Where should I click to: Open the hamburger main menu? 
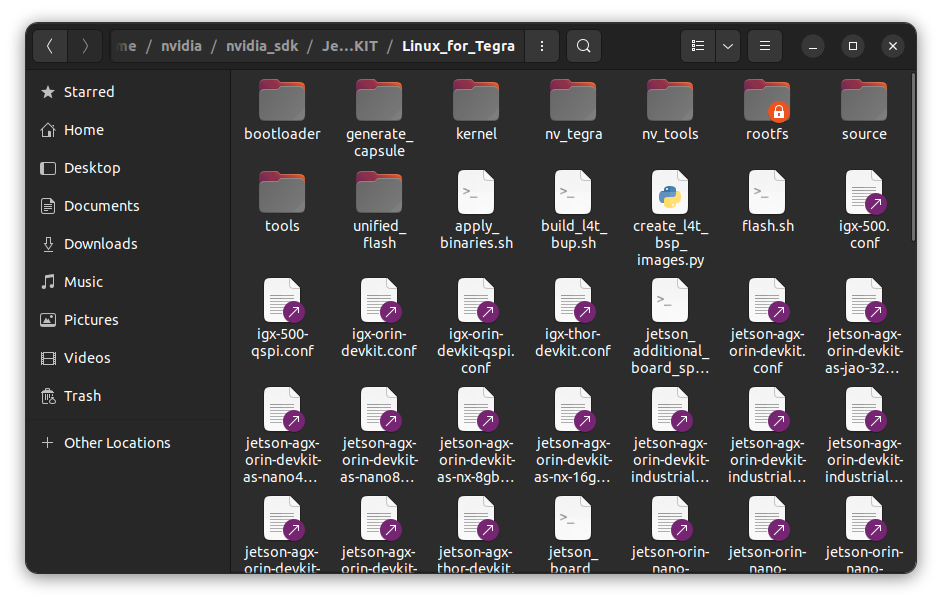pos(764,46)
